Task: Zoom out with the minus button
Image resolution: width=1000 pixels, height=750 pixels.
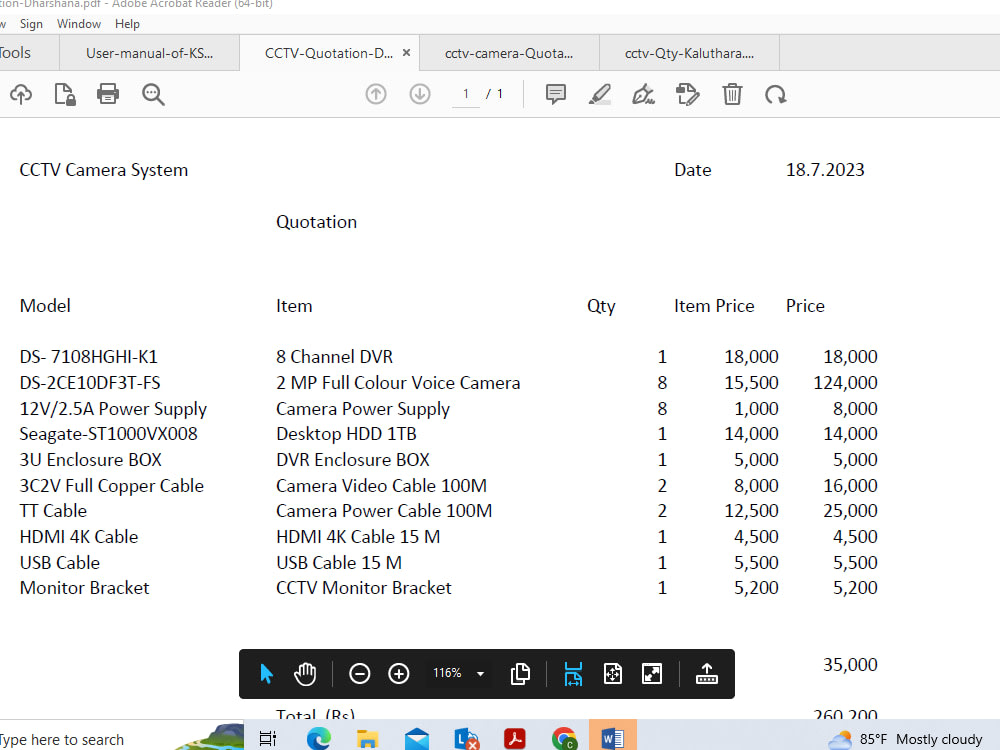Action: (x=360, y=673)
